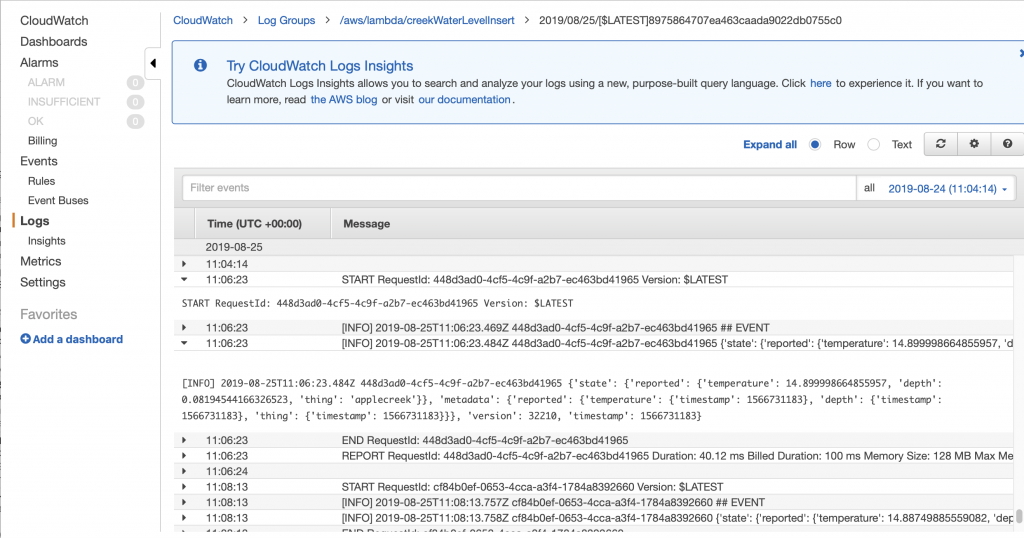Viewport: 1024px width, 538px height.
Task: Go to CloudWatch breadcrumb link
Action: coord(203,20)
